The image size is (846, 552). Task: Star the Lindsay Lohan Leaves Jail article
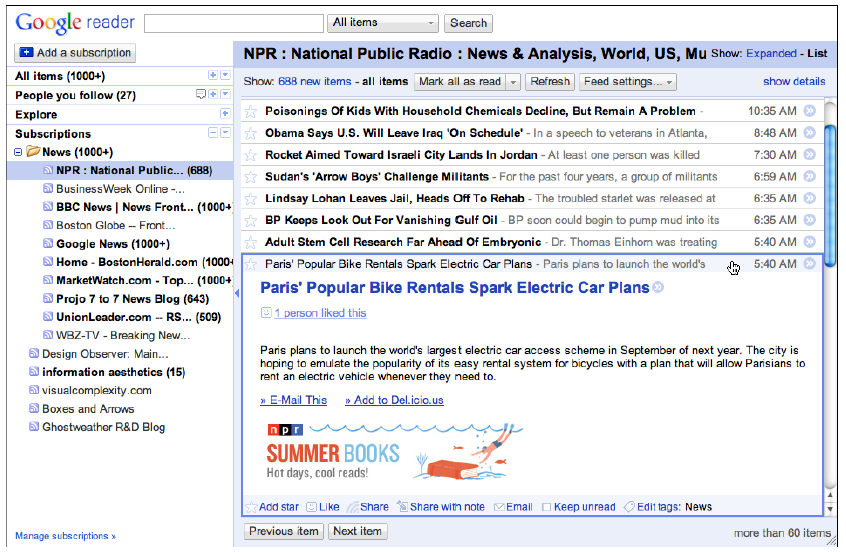250,199
